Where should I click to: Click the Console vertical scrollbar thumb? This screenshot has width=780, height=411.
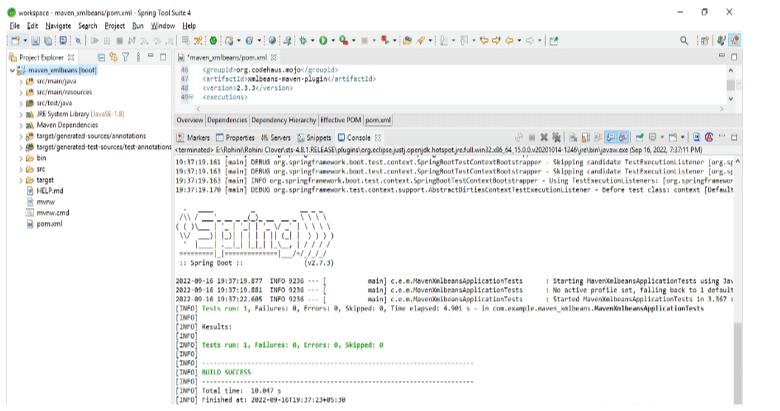[738, 363]
